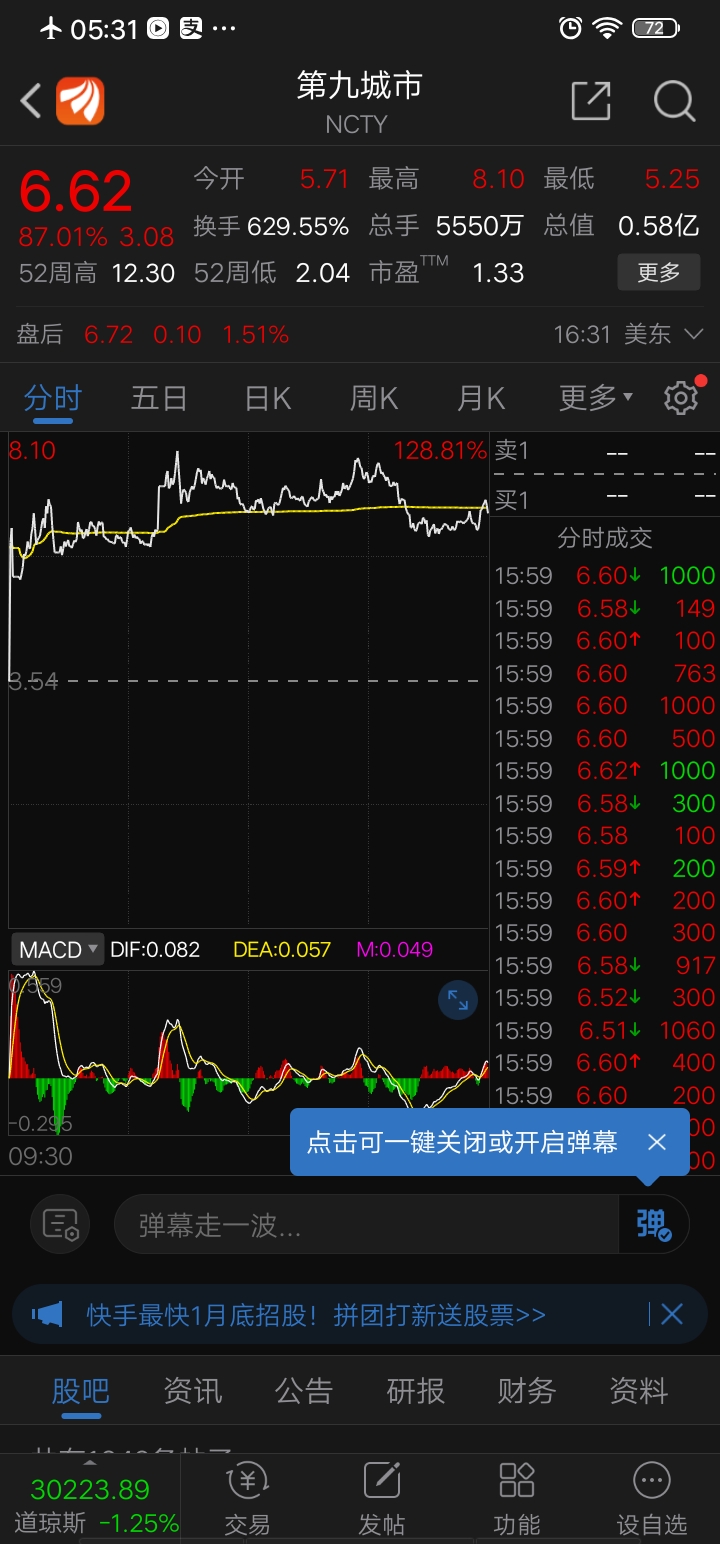Tap the DEA:0.057 value
Image resolution: width=720 pixels, height=1544 pixels.
(x=282, y=949)
